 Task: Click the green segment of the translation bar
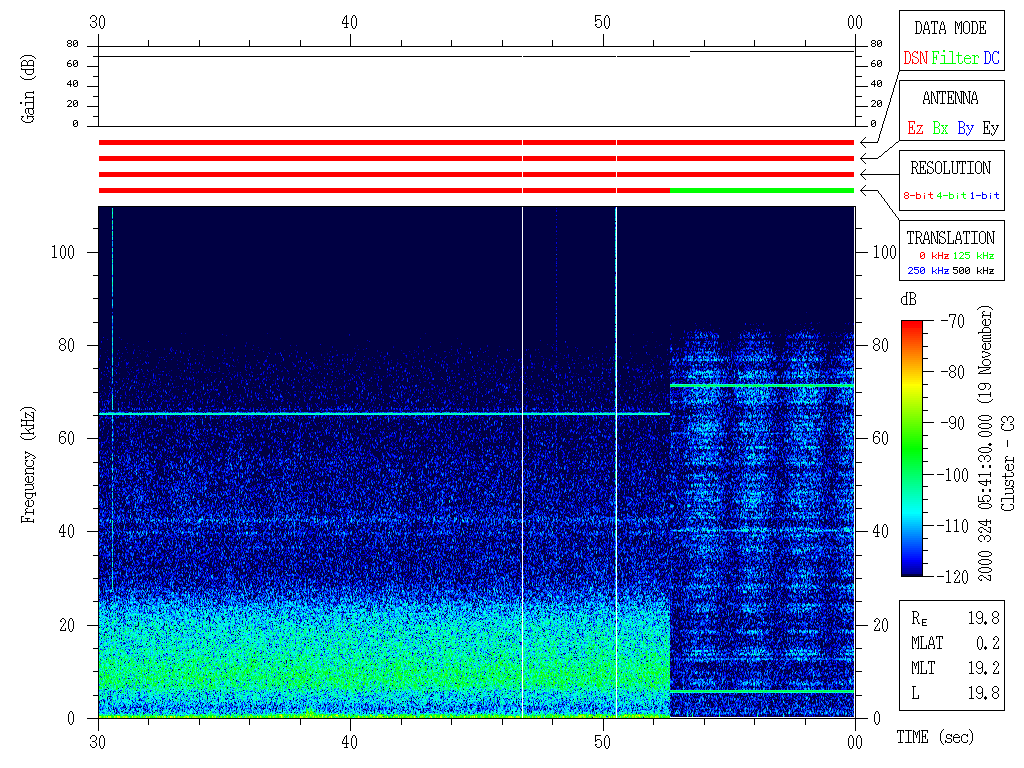coord(761,190)
